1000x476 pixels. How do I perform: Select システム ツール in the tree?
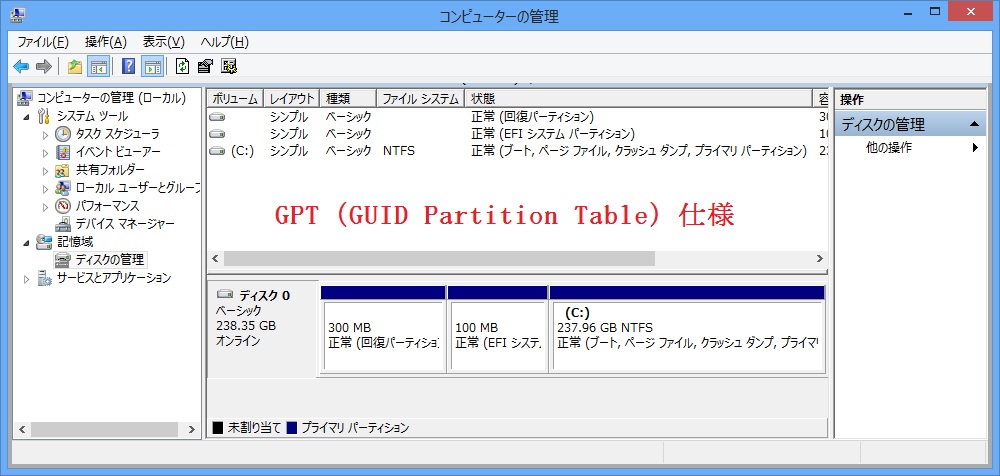point(92,116)
